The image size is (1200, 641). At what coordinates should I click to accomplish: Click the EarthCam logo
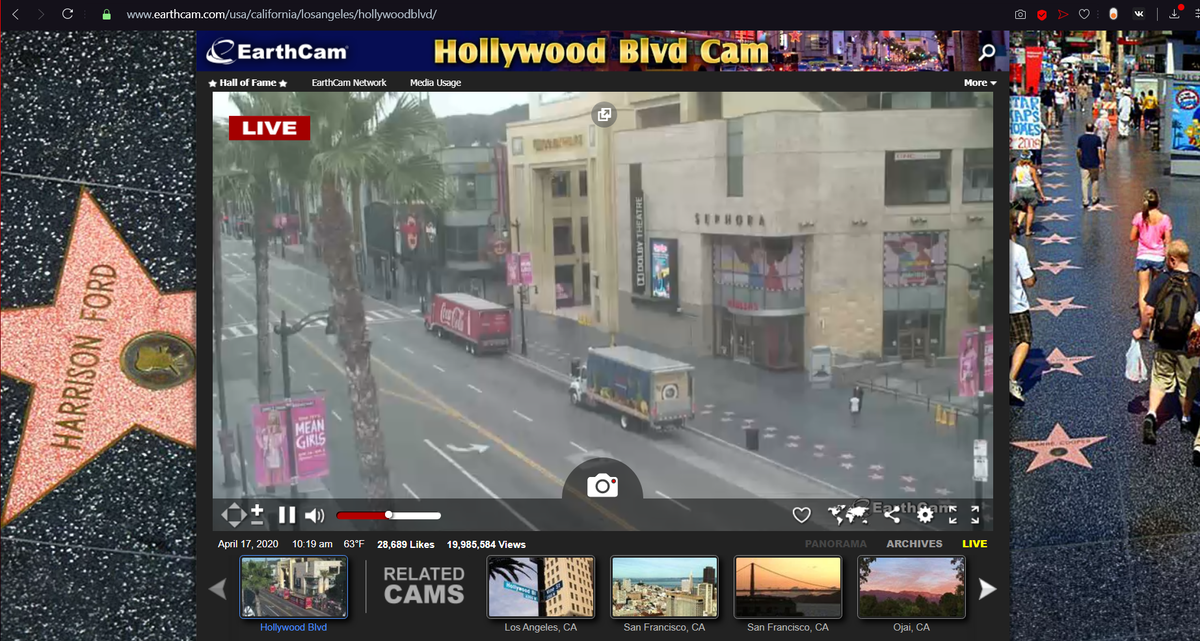point(278,52)
